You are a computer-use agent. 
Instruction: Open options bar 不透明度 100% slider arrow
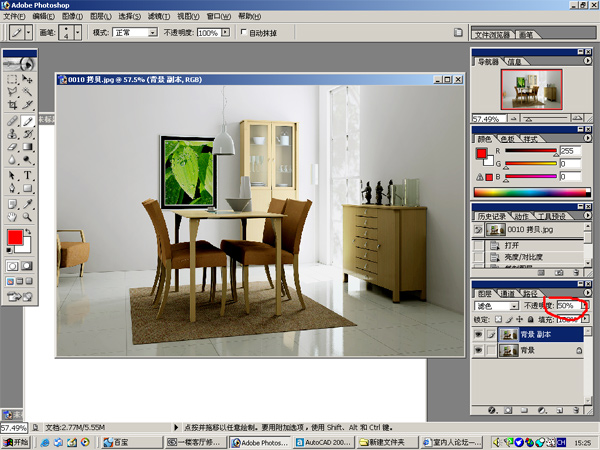(x=225, y=33)
